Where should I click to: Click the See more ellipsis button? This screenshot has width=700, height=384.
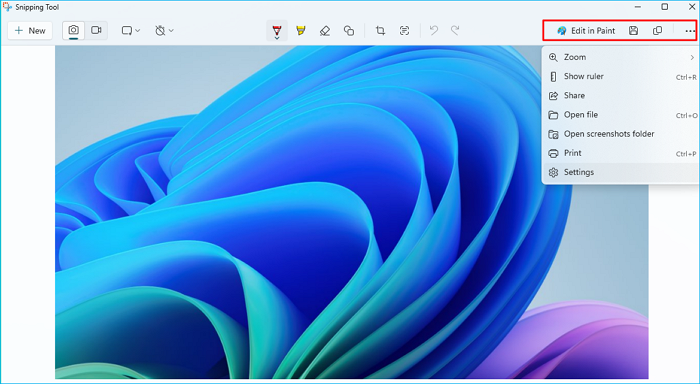pos(690,31)
